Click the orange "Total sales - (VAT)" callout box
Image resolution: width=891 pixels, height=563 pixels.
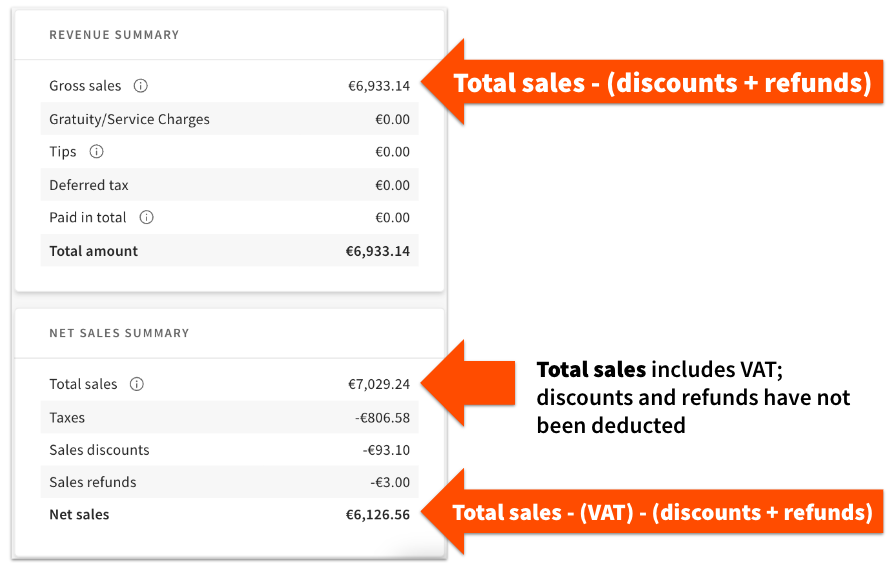[x=662, y=513]
